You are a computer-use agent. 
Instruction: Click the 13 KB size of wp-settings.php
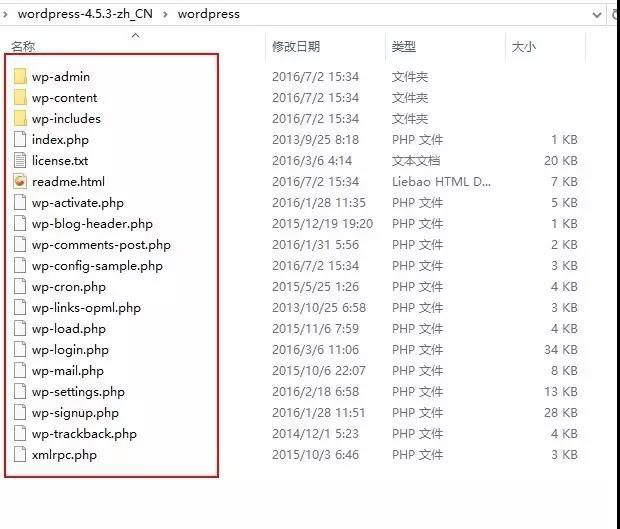pyautogui.click(x=561, y=391)
